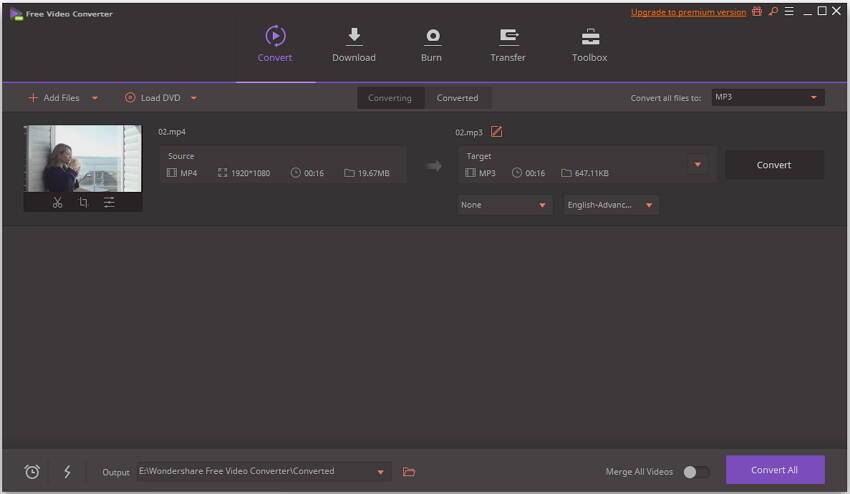Open the Convert tab
Image resolution: width=850 pixels, height=494 pixels.
[275, 44]
